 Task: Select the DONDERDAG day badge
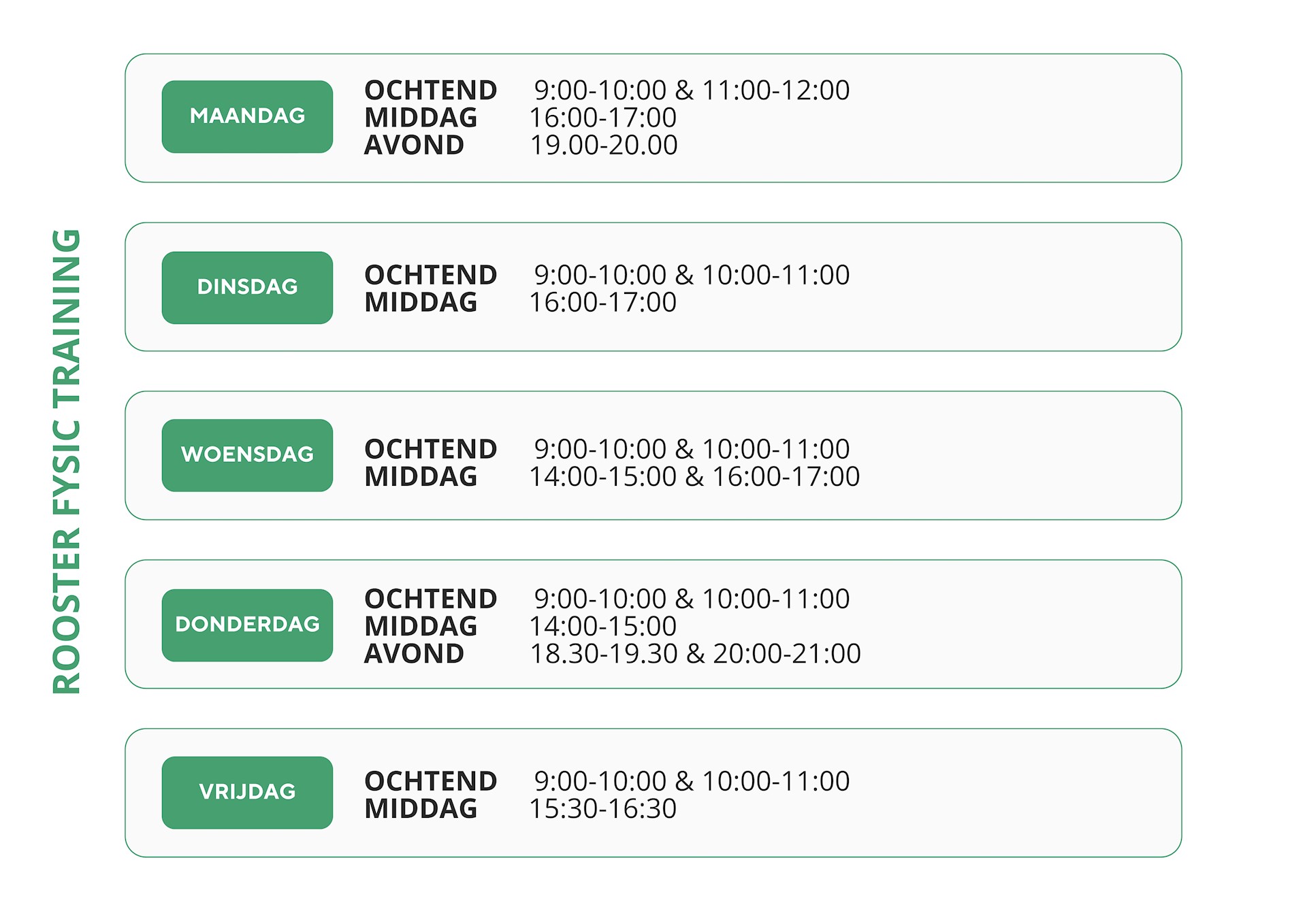pos(247,625)
